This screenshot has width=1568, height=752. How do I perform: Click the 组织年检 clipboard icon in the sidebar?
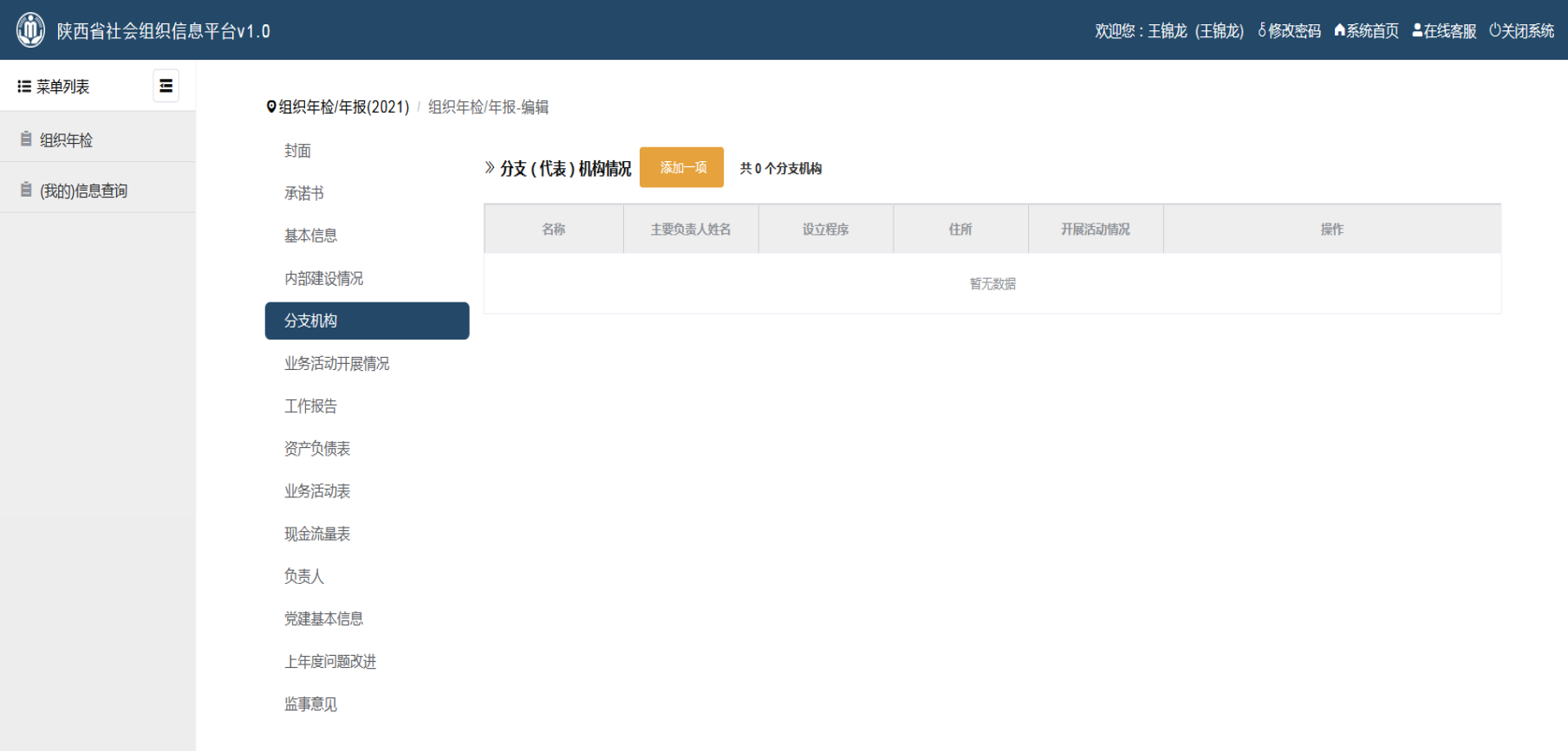click(26, 139)
